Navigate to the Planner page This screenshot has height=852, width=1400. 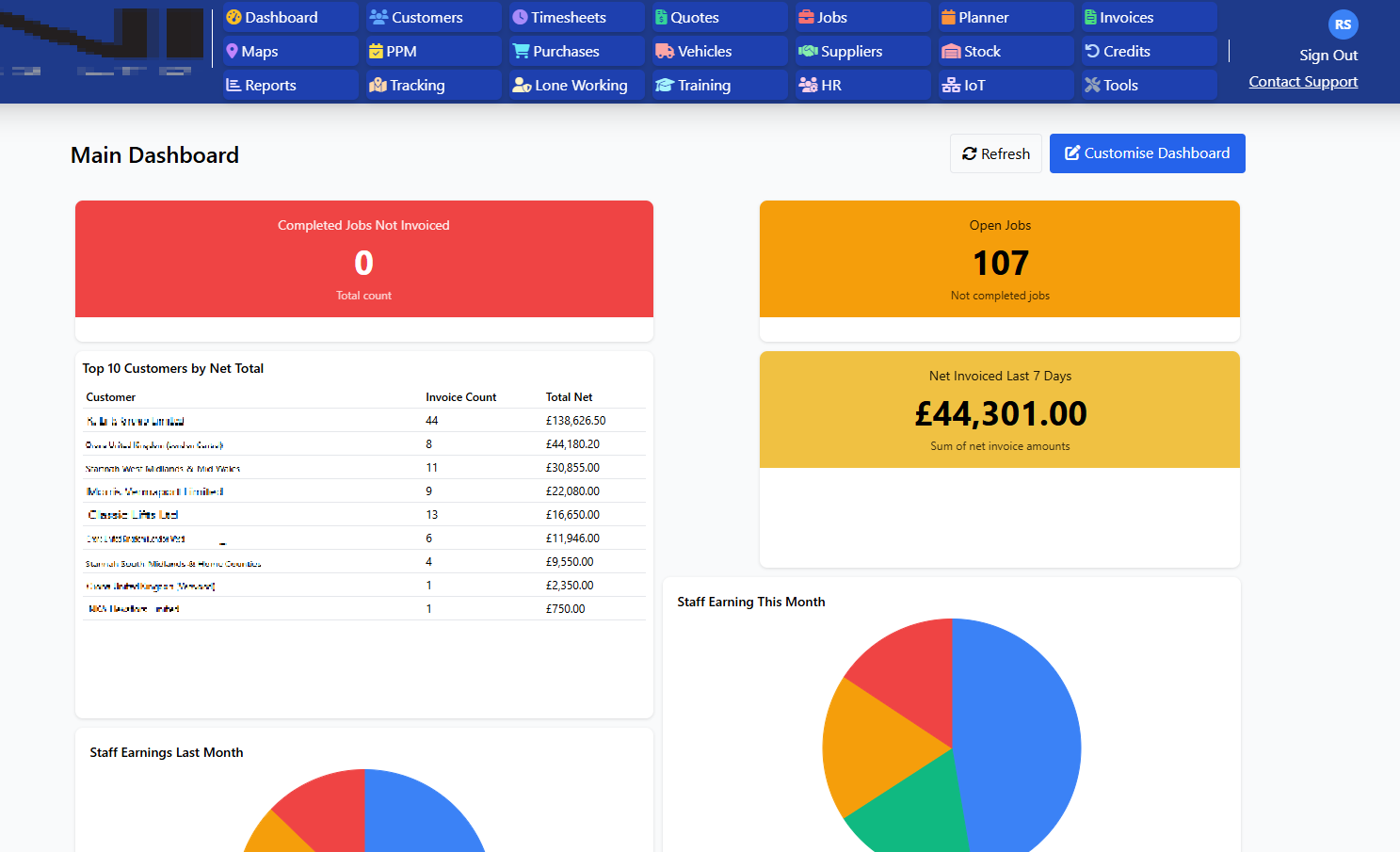tap(1006, 17)
